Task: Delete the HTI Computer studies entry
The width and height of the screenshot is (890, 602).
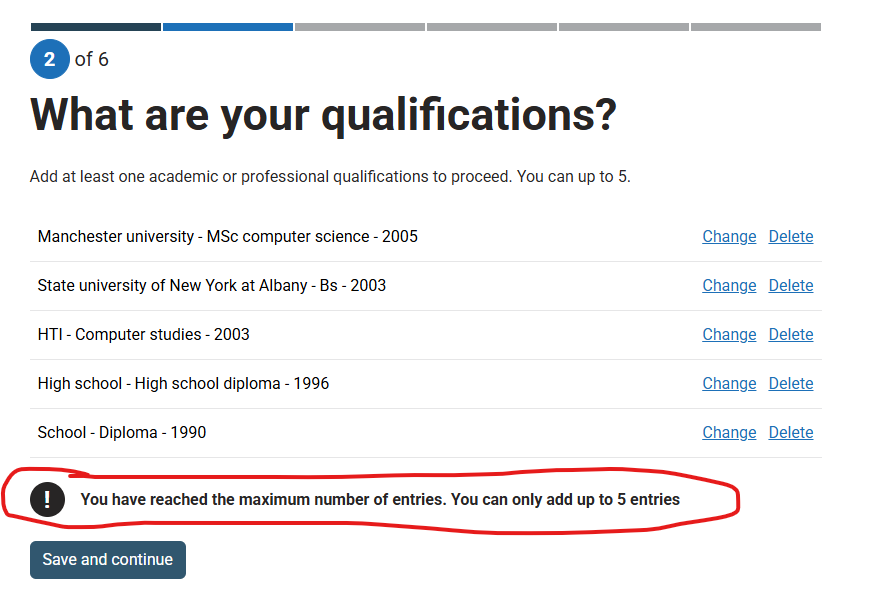Action: pos(791,335)
